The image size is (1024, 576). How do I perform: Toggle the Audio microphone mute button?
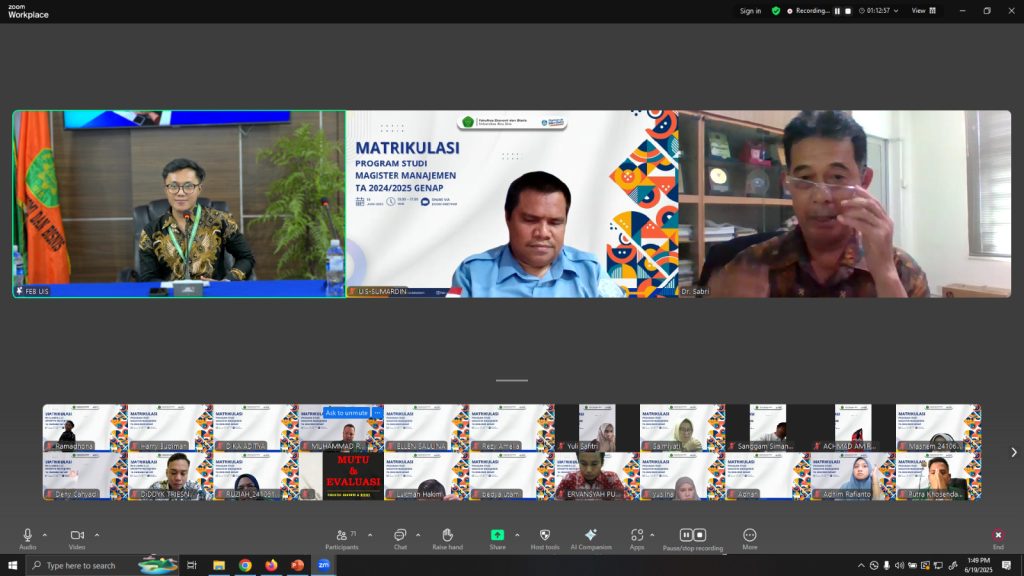point(27,535)
